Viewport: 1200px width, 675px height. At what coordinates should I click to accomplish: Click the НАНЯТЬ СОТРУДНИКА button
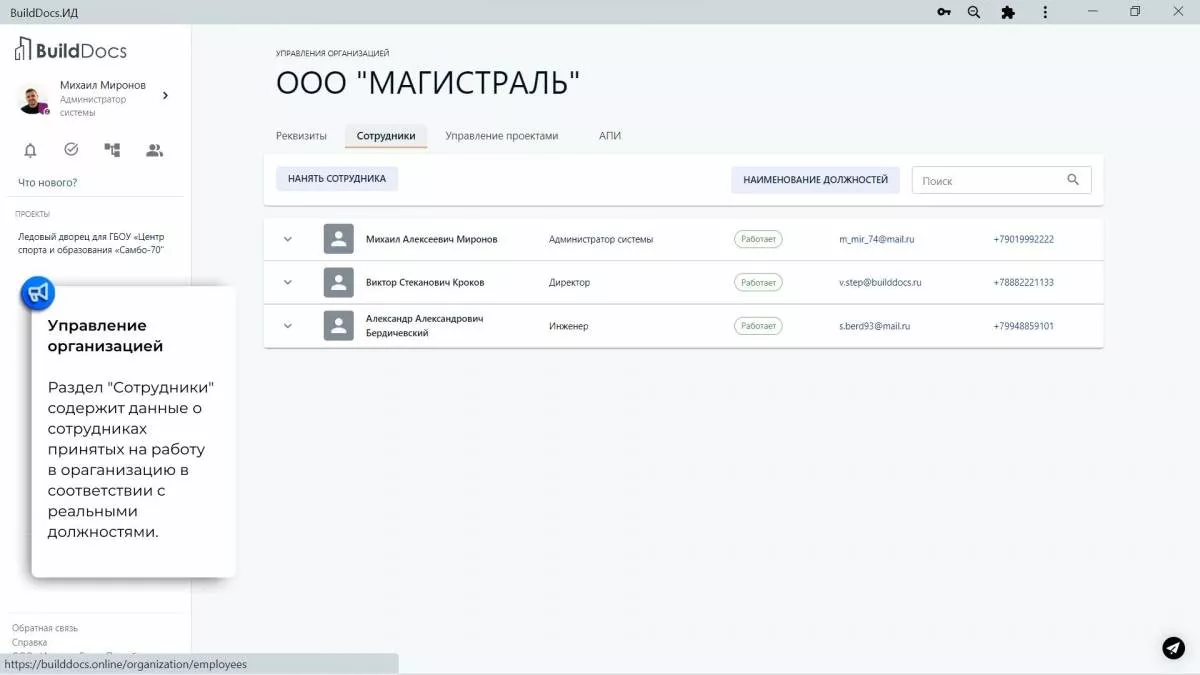[x=336, y=179]
